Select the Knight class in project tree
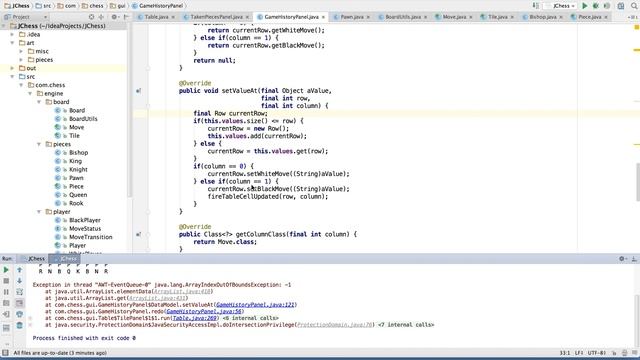The width and height of the screenshot is (640, 360). (x=78, y=169)
